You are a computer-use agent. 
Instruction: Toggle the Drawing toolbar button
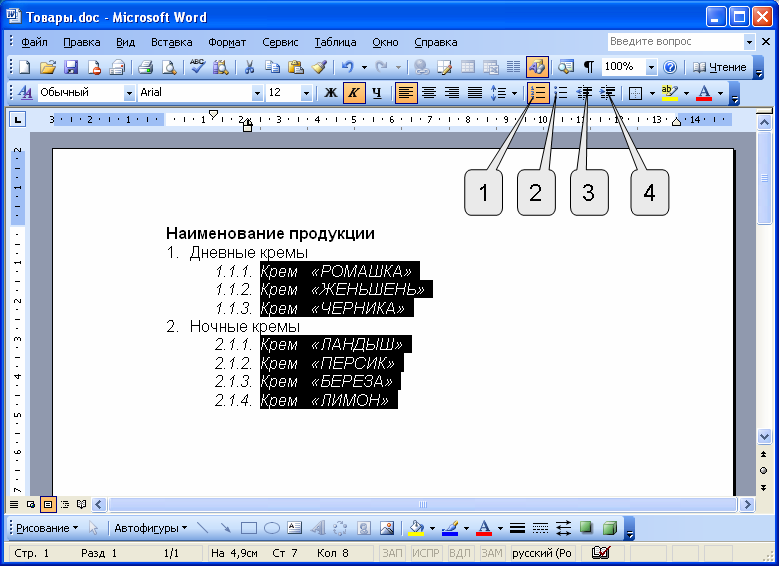point(538,67)
